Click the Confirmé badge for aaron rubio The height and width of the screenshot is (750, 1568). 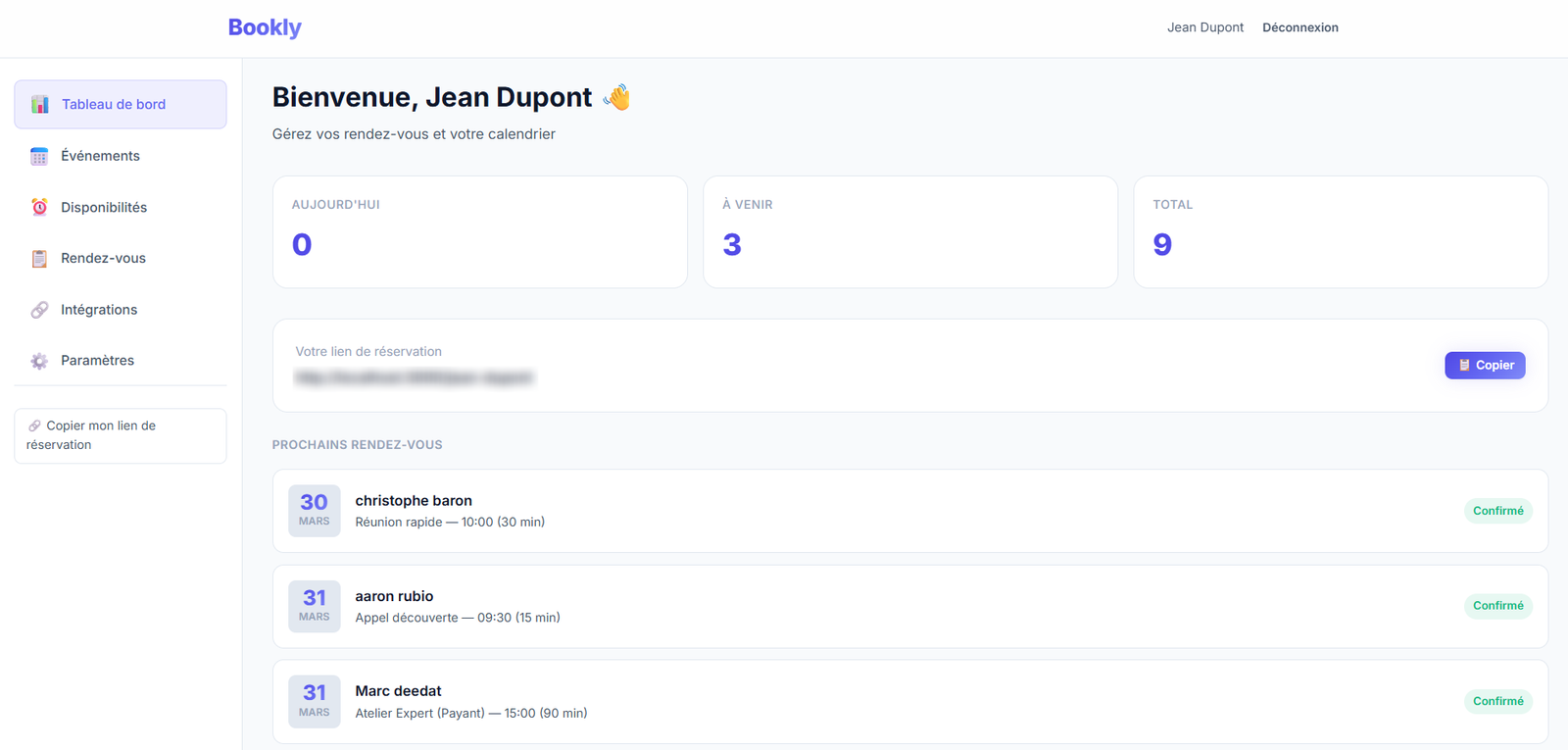(1497, 606)
